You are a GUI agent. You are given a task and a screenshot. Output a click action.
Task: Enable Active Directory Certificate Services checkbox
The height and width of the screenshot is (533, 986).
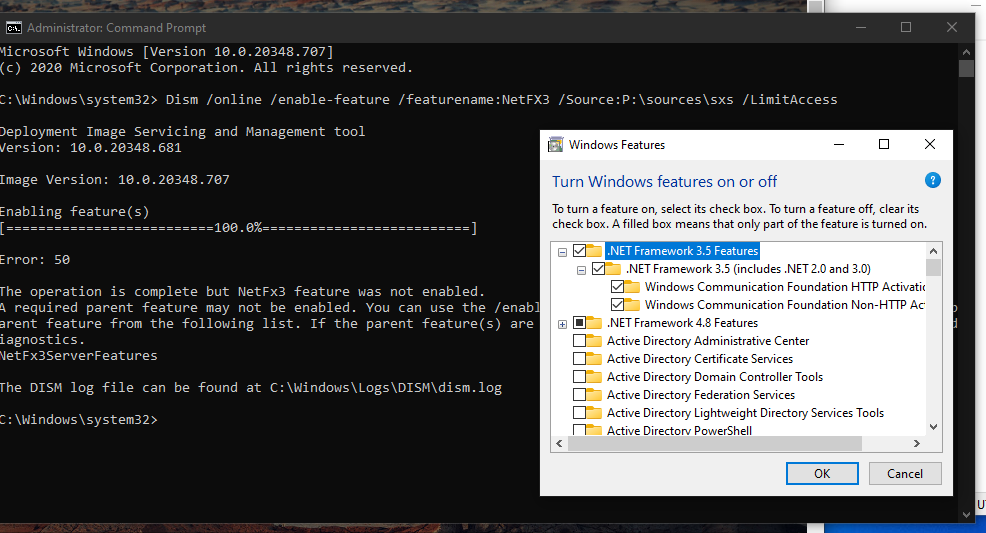(579, 359)
